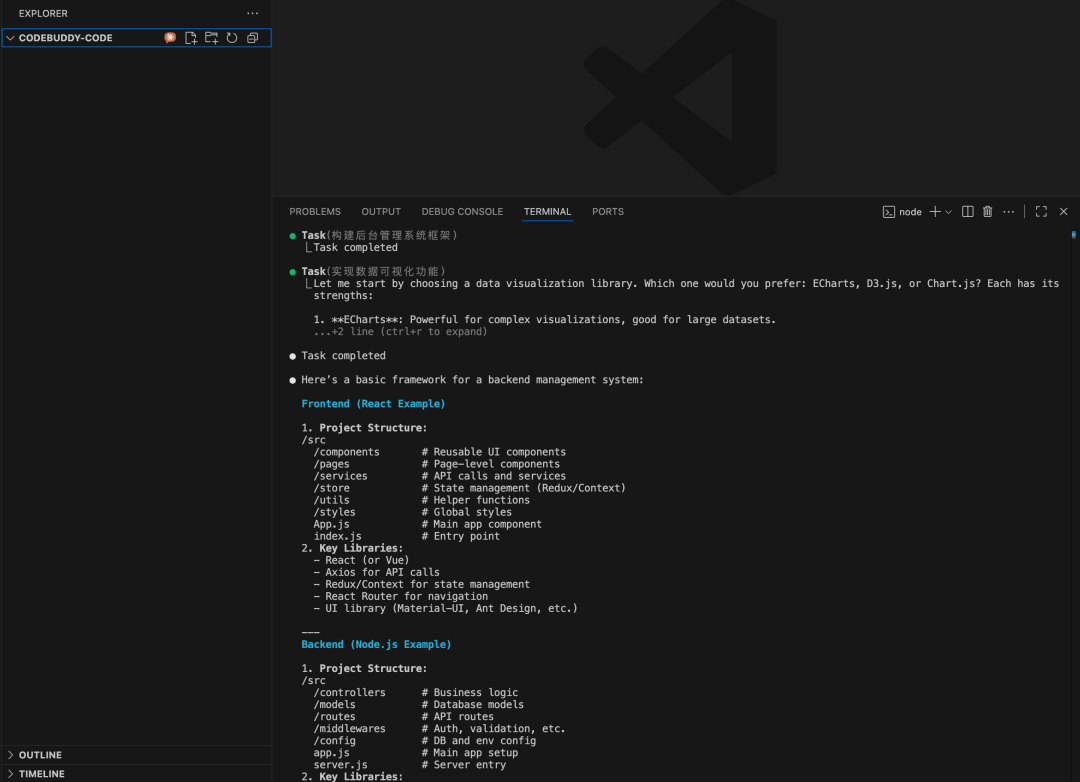Viewport: 1080px width, 782px height.
Task: Click the '/middlewares' directory line
Action: (x=439, y=728)
